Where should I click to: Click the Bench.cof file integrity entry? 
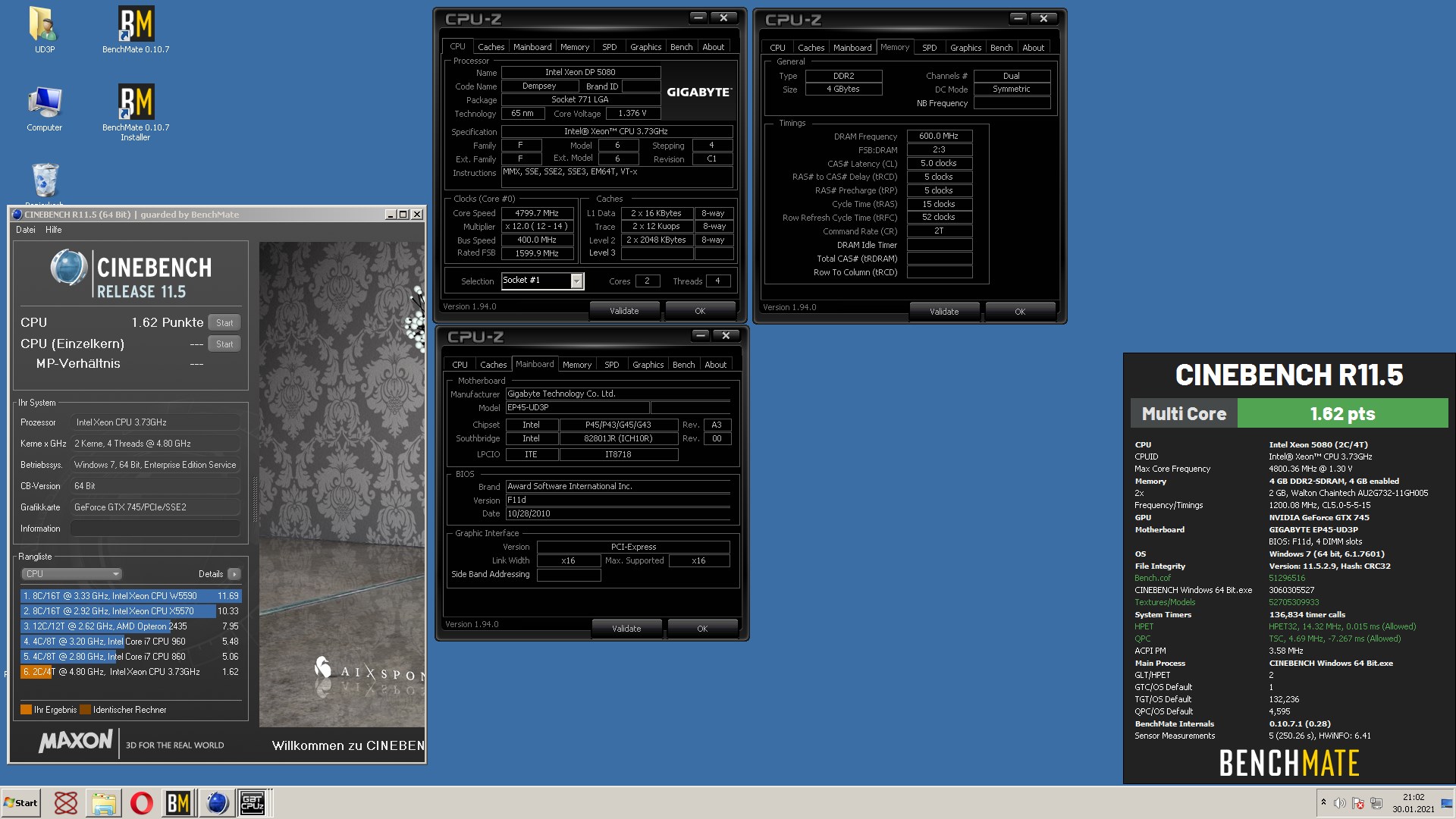pos(1153,578)
